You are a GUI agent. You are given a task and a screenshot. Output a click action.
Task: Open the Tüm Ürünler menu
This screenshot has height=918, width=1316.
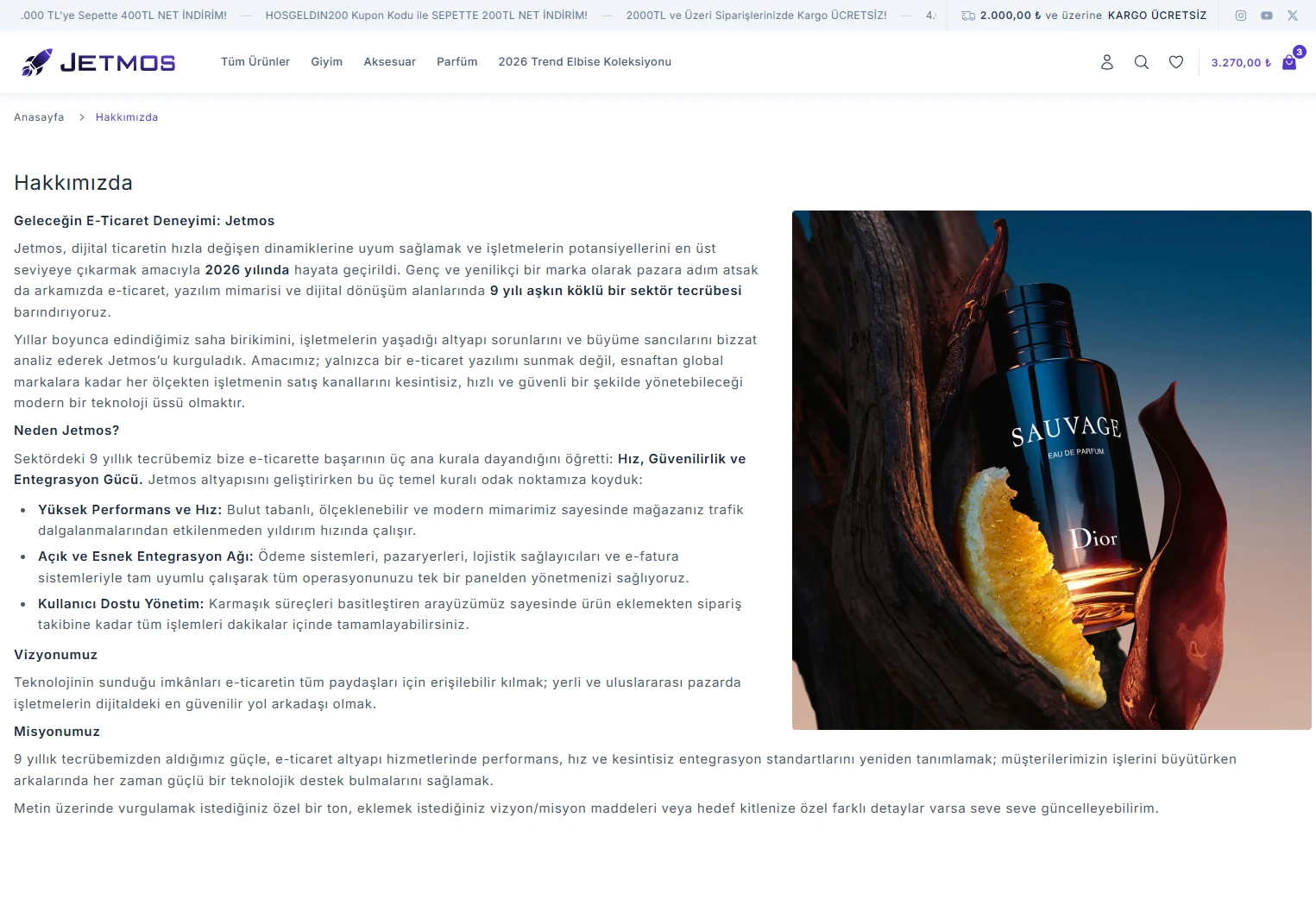[x=255, y=62]
